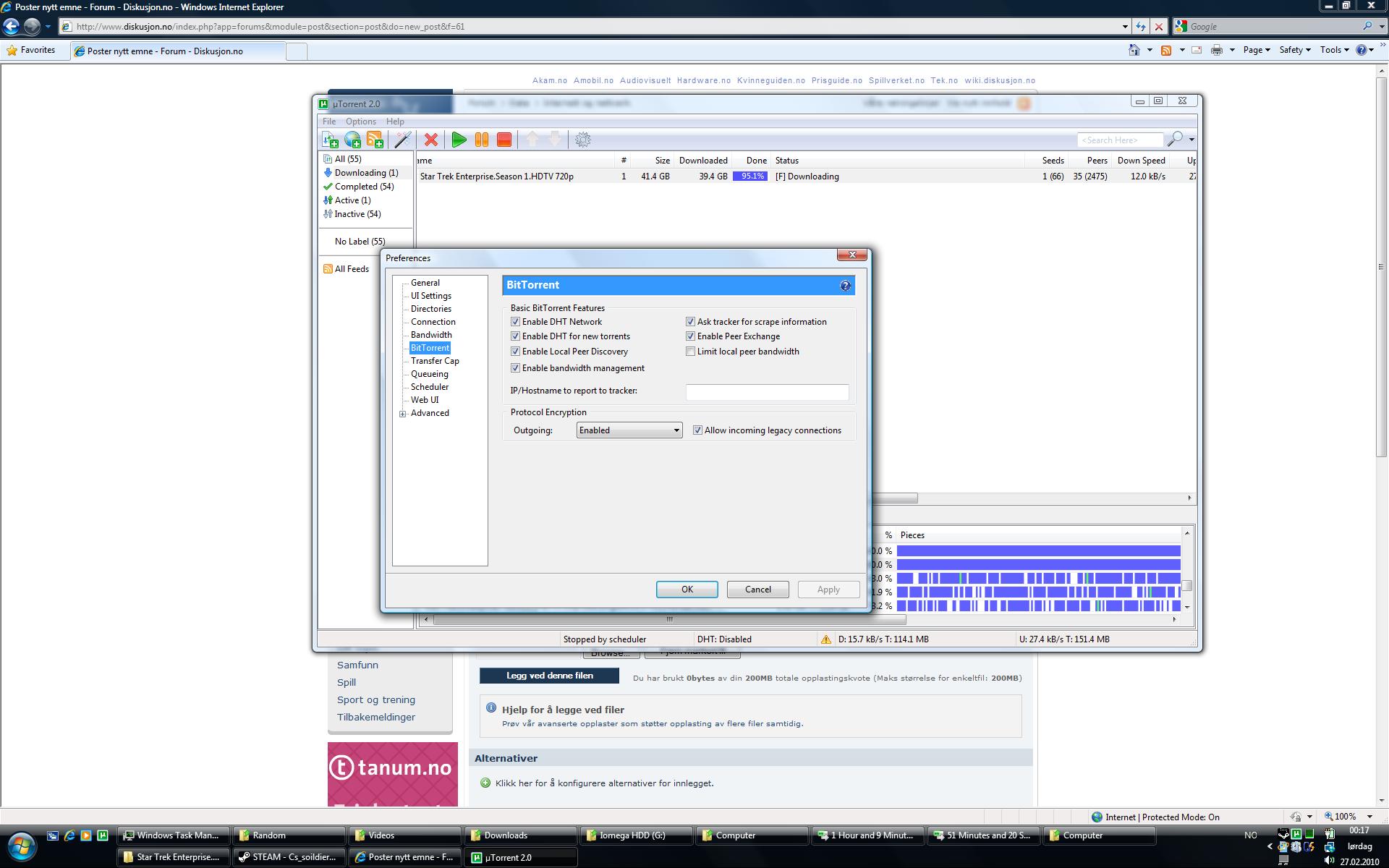The height and width of the screenshot is (868, 1389).
Task: Open the IE zoom level dropdown arrow
Action: (x=1369, y=817)
